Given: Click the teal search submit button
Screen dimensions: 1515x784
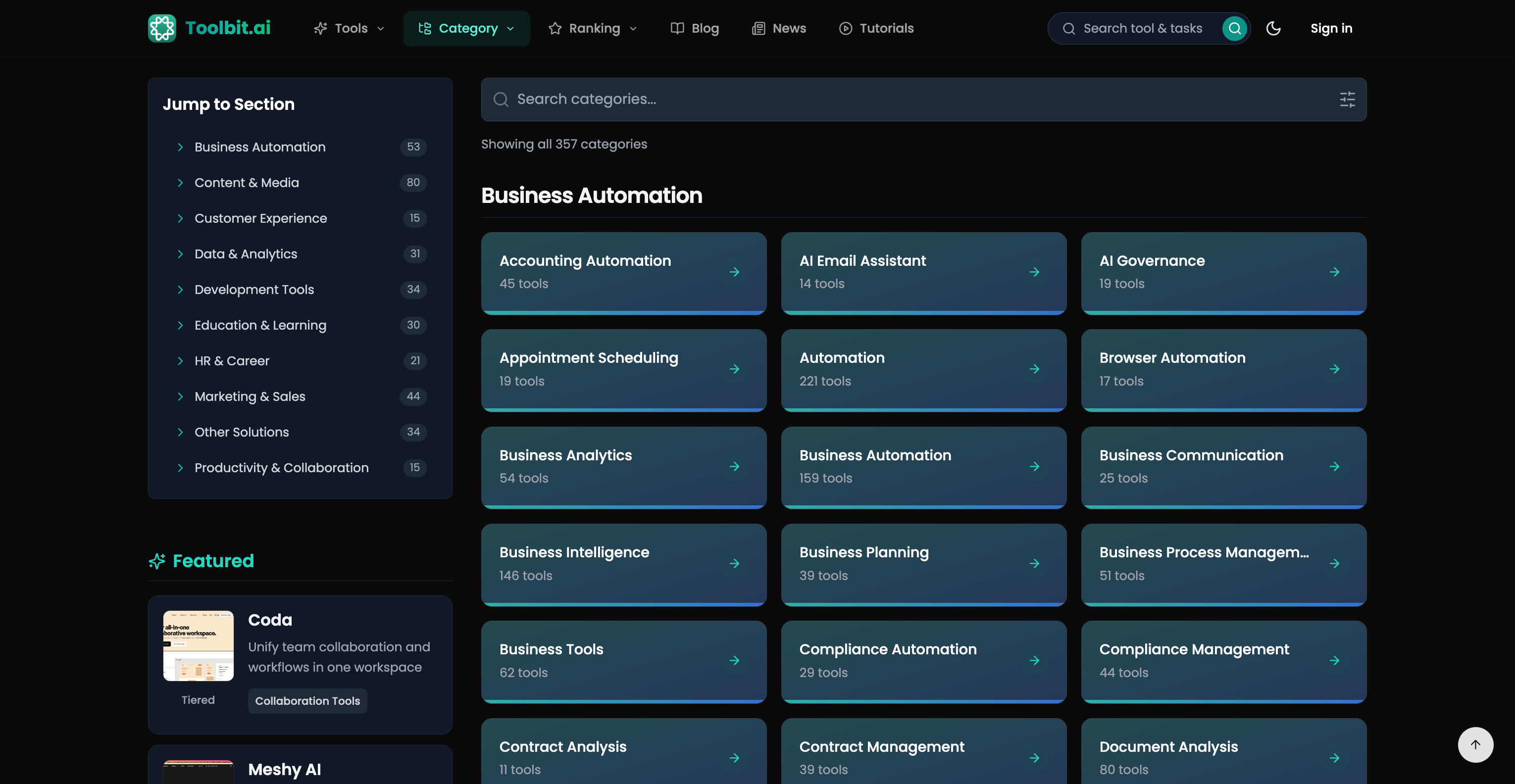Looking at the screenshot, I should (x=1234, y=28).
